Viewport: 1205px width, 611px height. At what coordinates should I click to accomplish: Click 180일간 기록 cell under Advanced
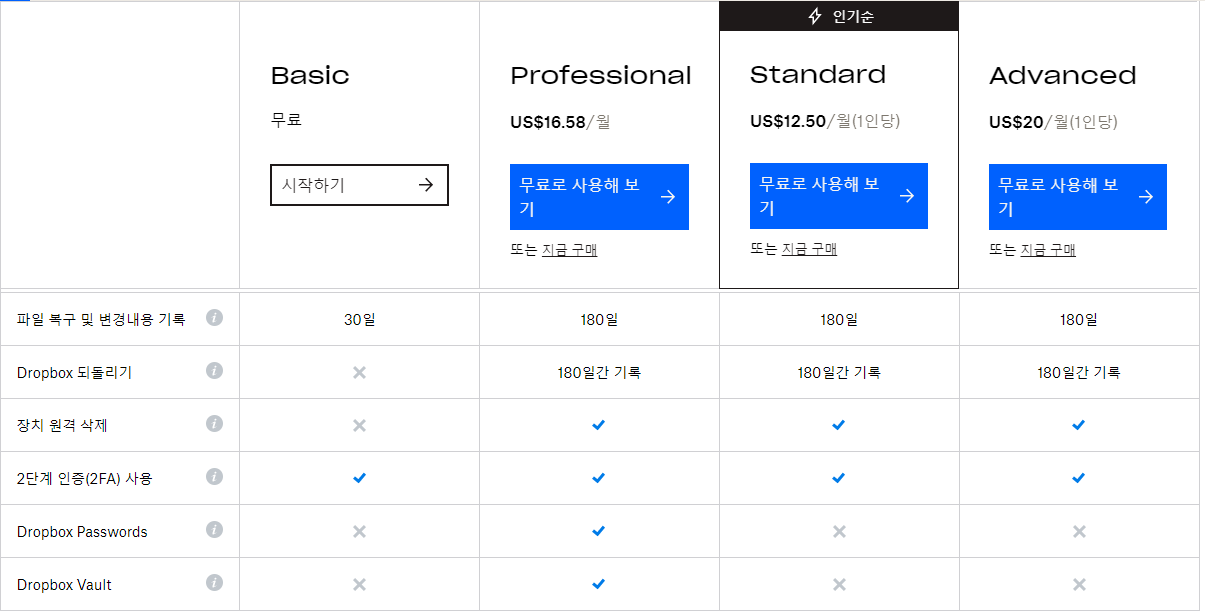coord(1078,373)
